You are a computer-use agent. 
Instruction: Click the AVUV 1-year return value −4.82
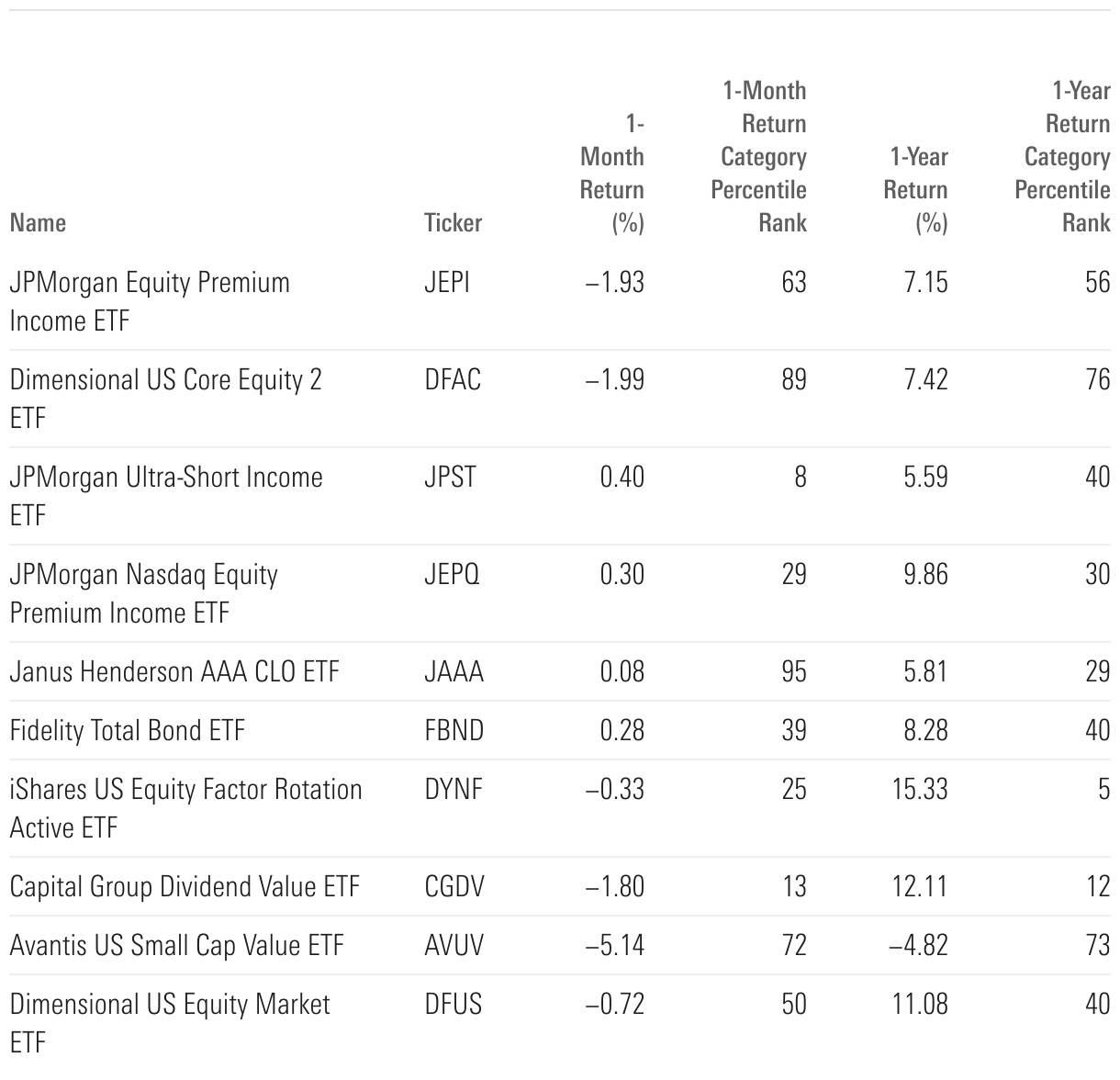click(919, 946)
